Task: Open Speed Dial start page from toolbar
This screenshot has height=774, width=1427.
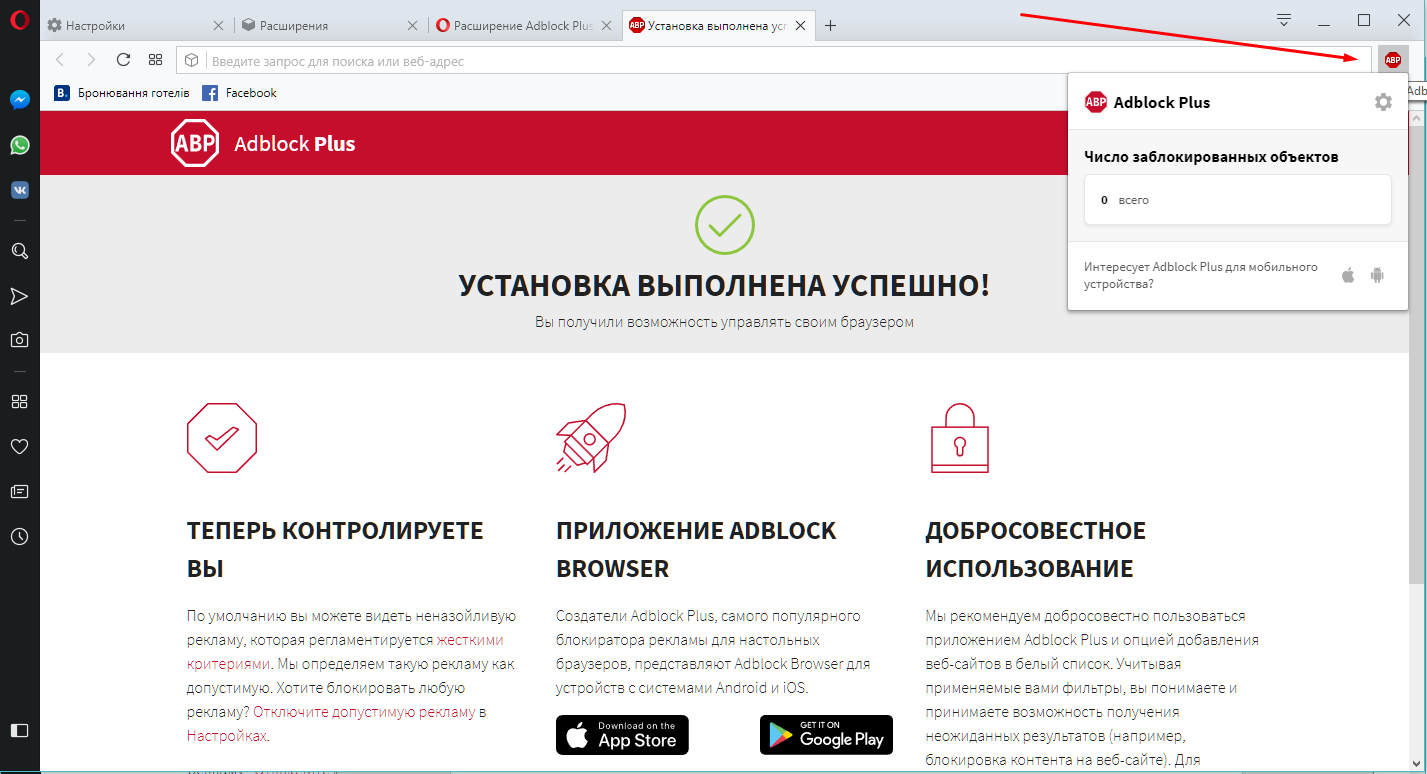Action: pos(155,60)
